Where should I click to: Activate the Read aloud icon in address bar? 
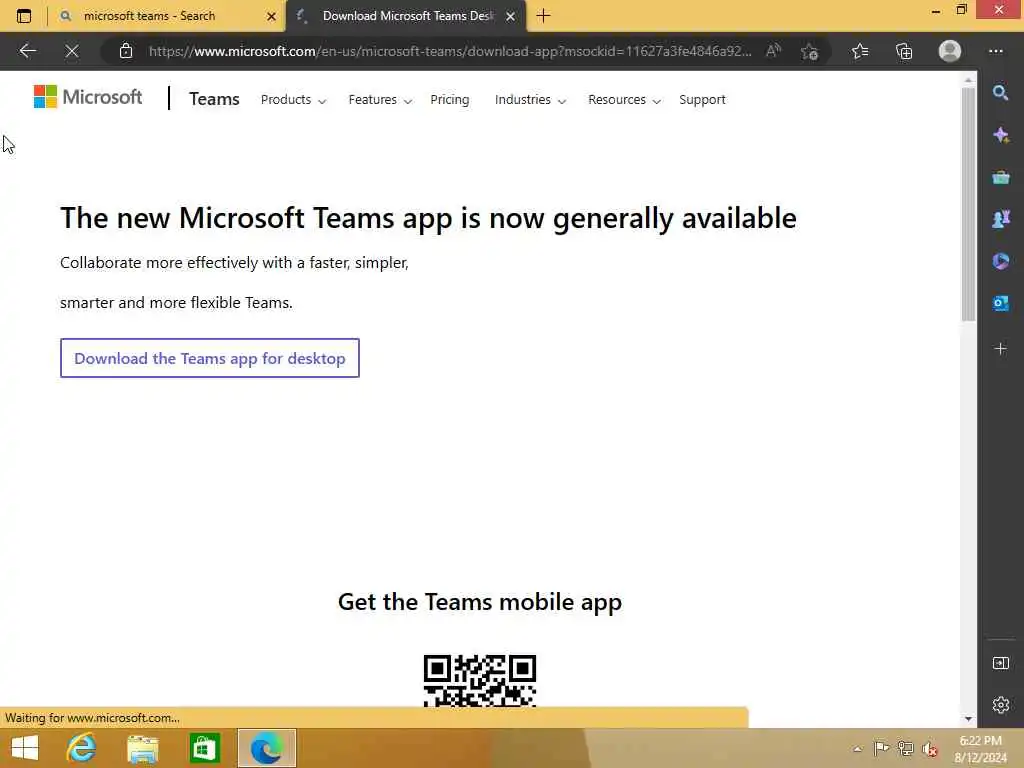click(773, 51)
